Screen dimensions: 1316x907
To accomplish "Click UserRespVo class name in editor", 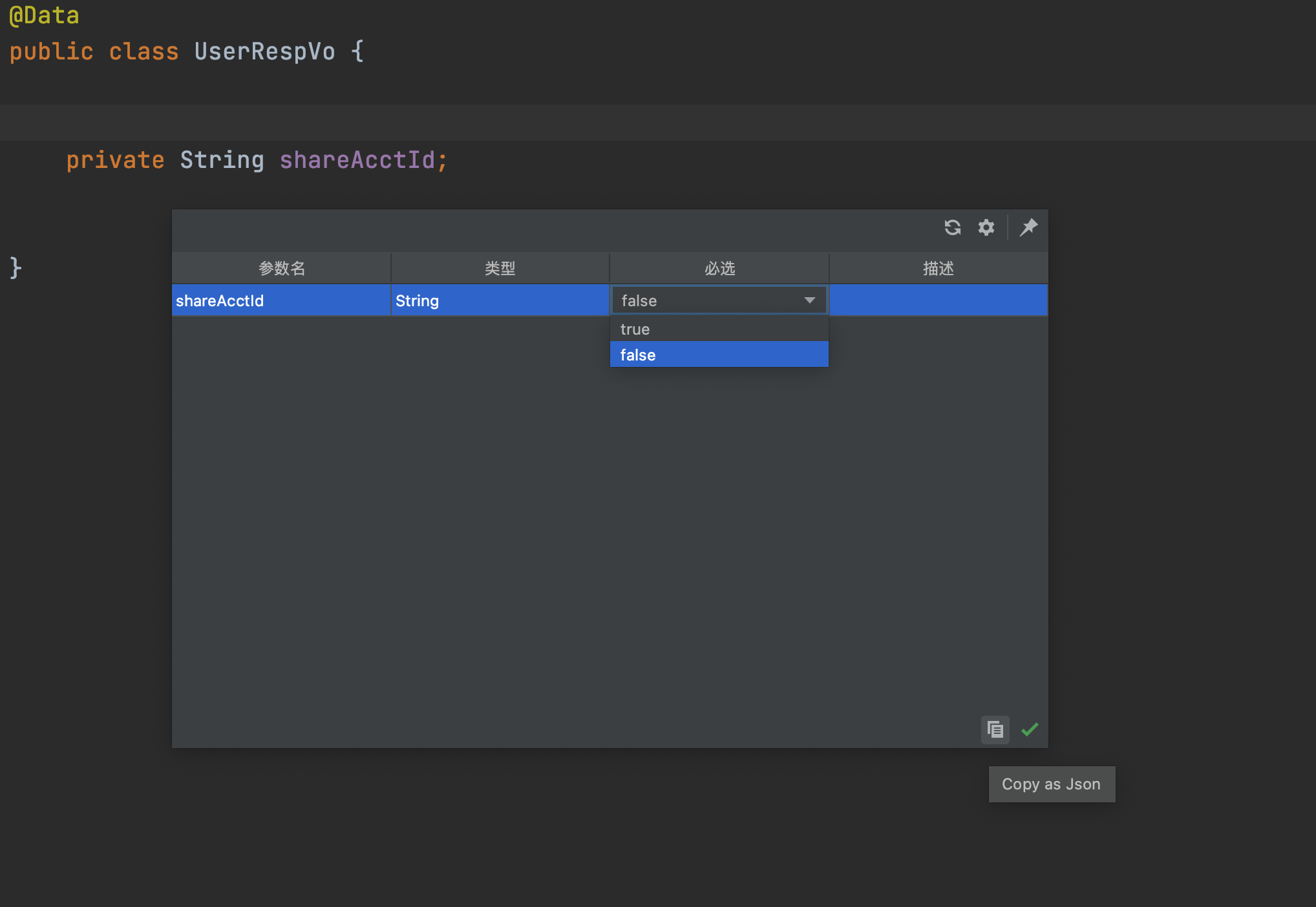I will tap(264, 52).
